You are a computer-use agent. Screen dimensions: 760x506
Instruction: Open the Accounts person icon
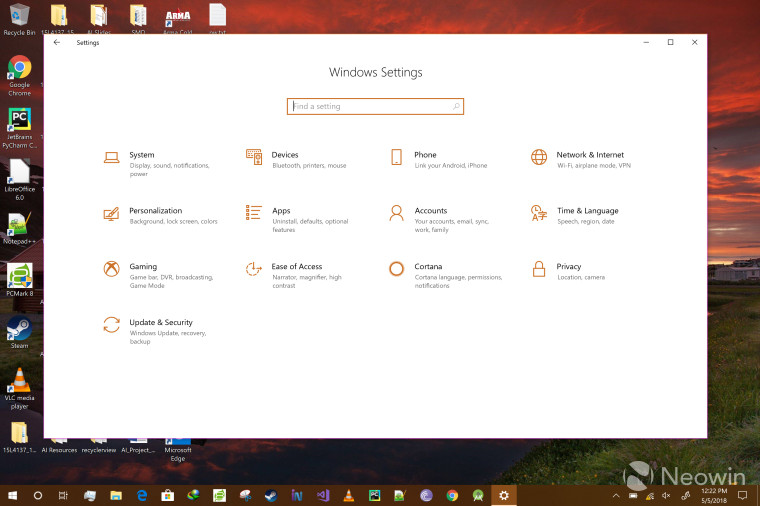point(396,213)
